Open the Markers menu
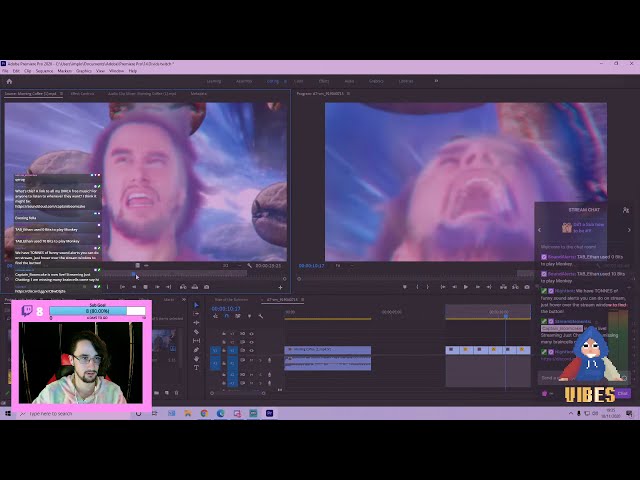 pos(64,71)
